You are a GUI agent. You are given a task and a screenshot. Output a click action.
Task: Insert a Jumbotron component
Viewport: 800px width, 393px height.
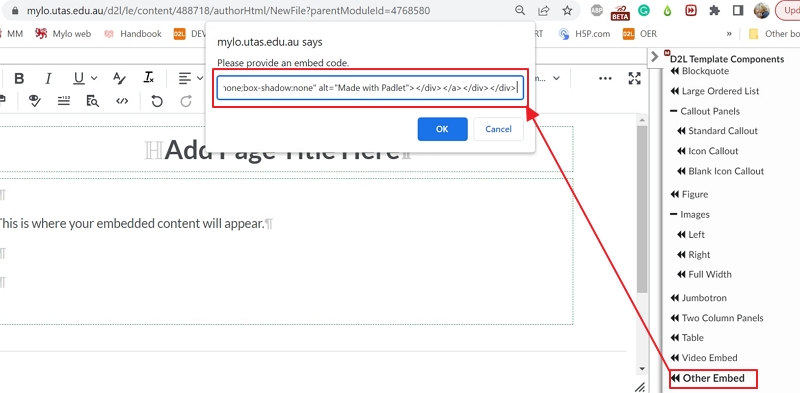[698, 298]
